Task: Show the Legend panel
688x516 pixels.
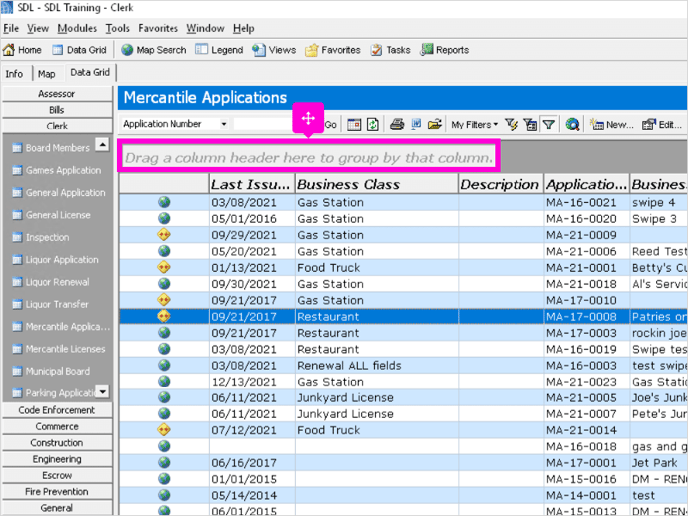Action: pos(219,50)
